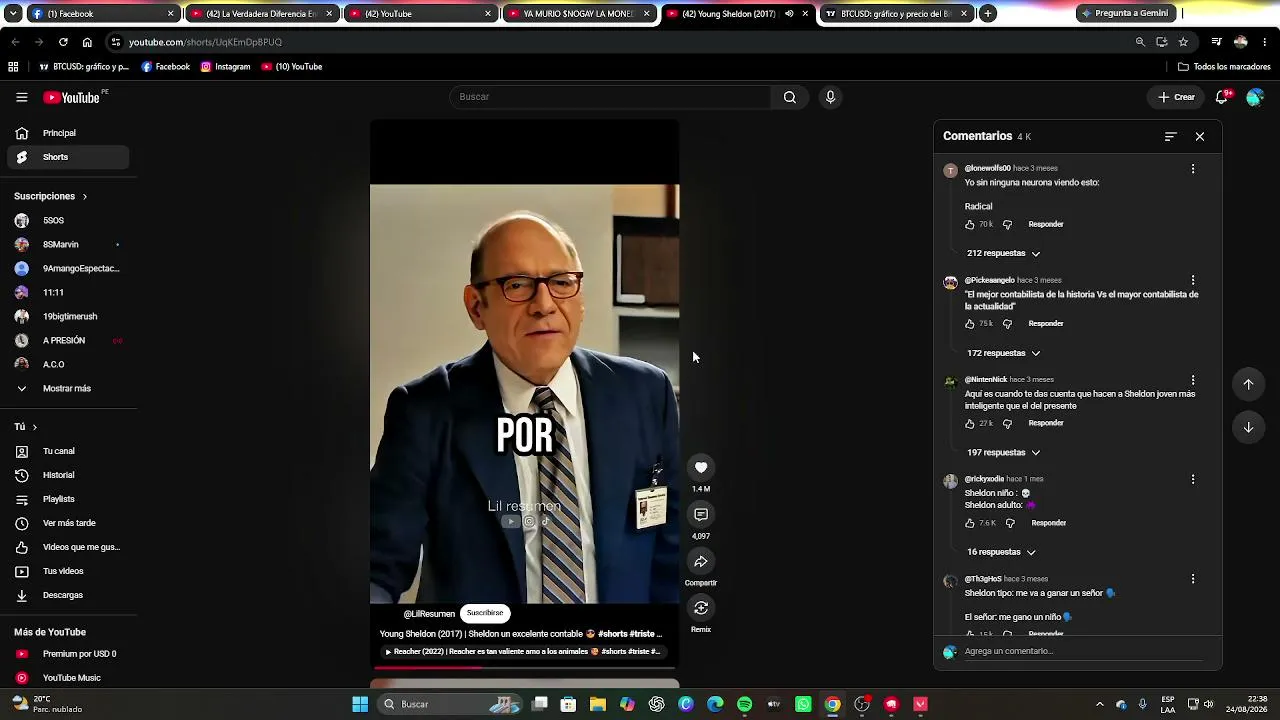Dislike the @lonewolfs00 comment
The width and height of the screenshot is (1280, 720).
(1007, 224)
